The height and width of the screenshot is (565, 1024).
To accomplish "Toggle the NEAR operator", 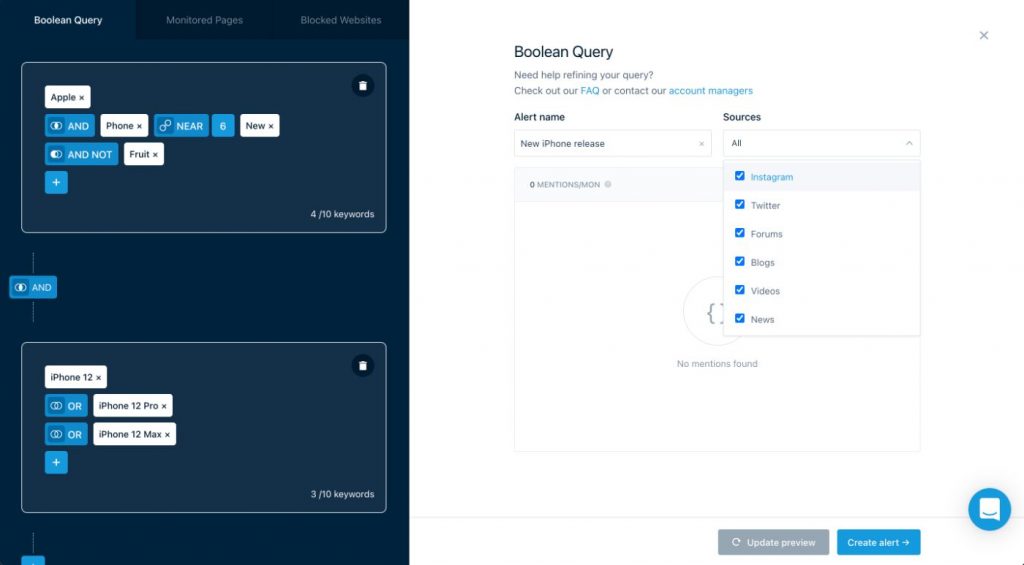I will coord(182,126).
